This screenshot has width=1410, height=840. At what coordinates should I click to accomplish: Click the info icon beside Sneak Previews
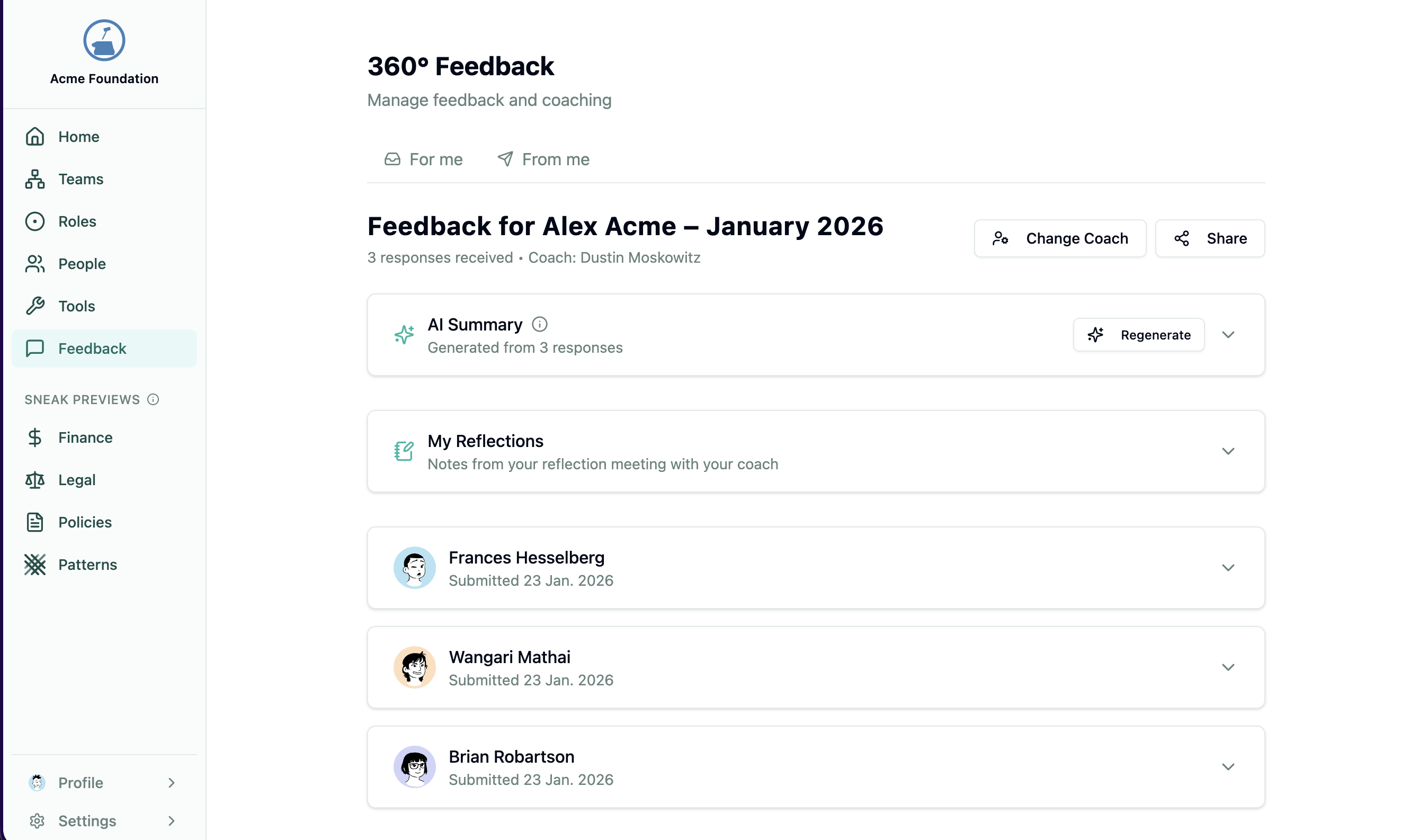(153, 399)
